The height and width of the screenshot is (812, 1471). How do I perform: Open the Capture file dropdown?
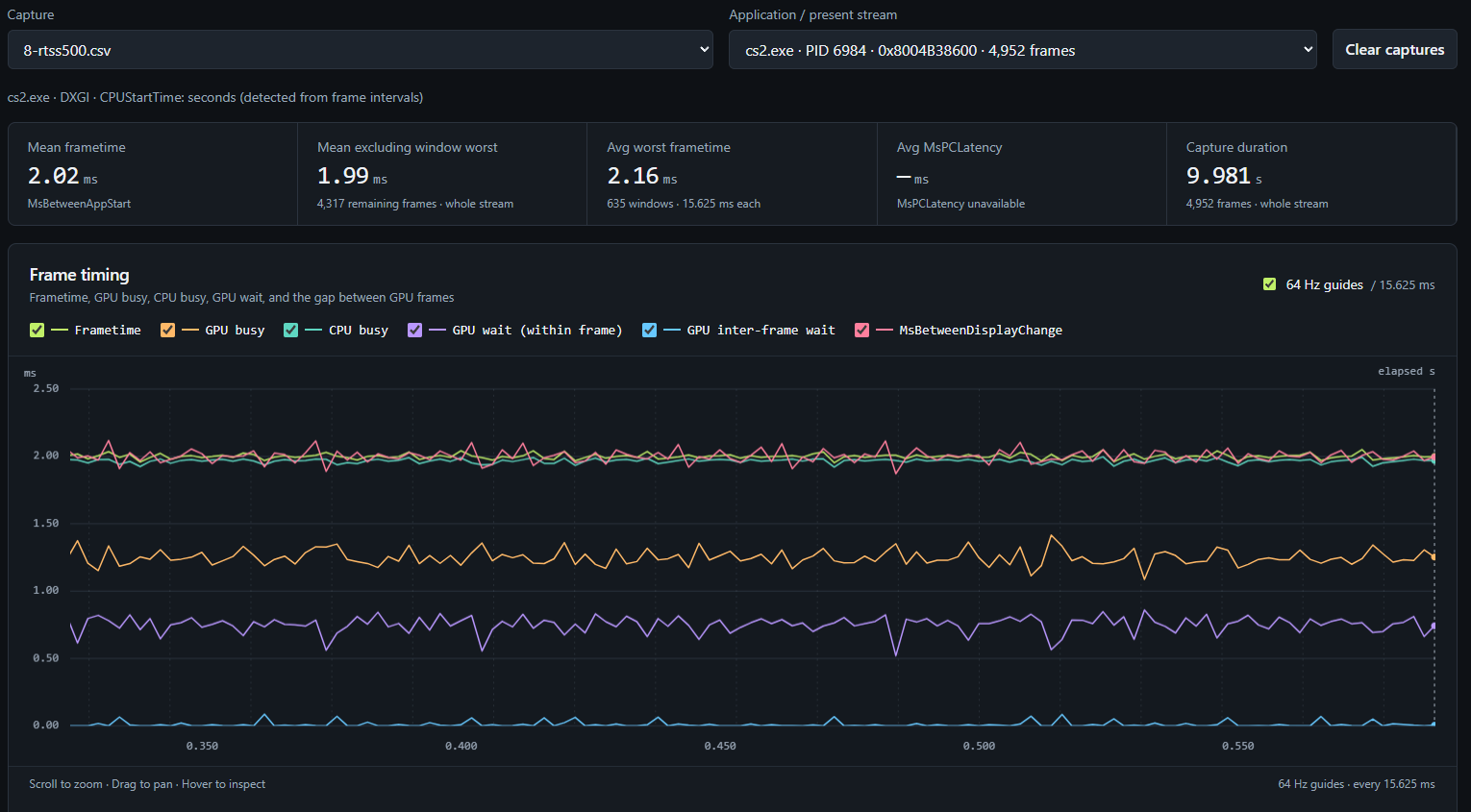[x=361, y=50]
